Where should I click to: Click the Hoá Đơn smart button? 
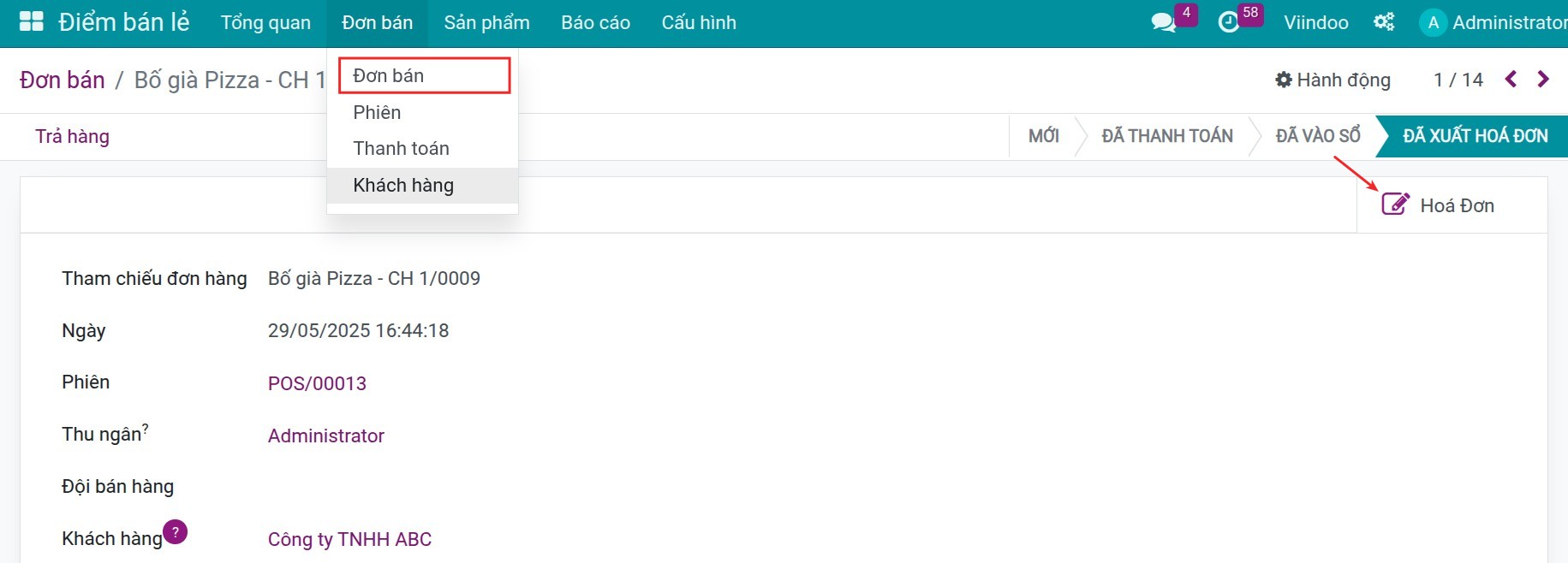pyautogui.click(x=1452, y=205)
